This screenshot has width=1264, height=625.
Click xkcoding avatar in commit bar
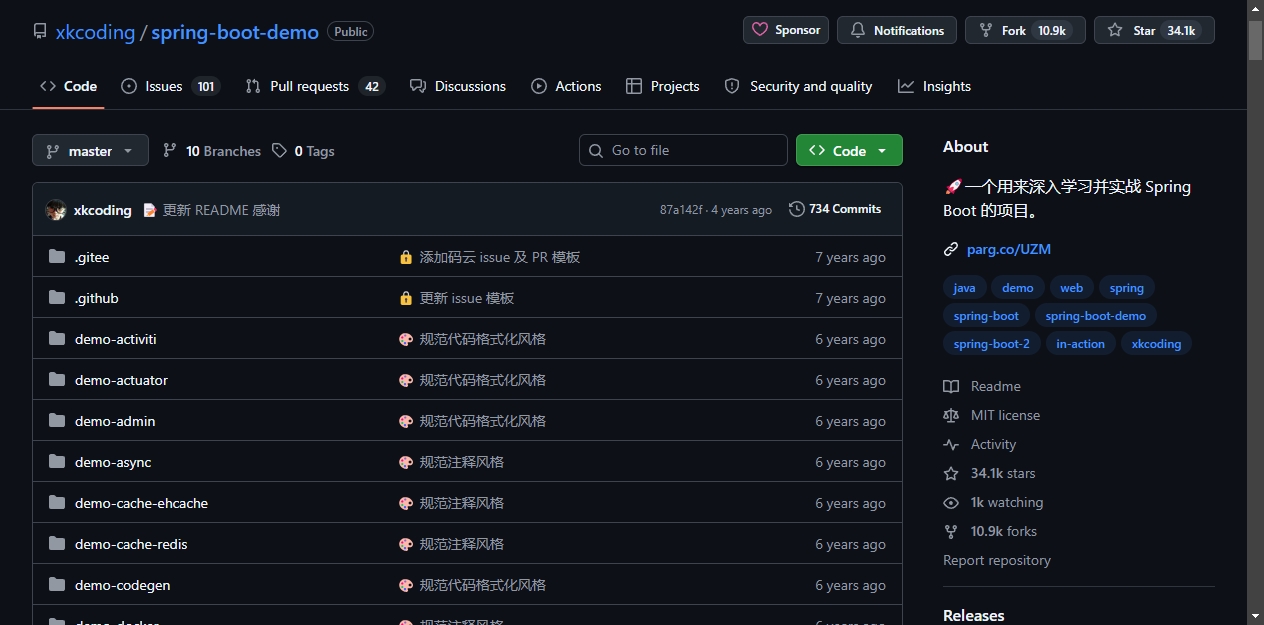click(x=56, y=210)
